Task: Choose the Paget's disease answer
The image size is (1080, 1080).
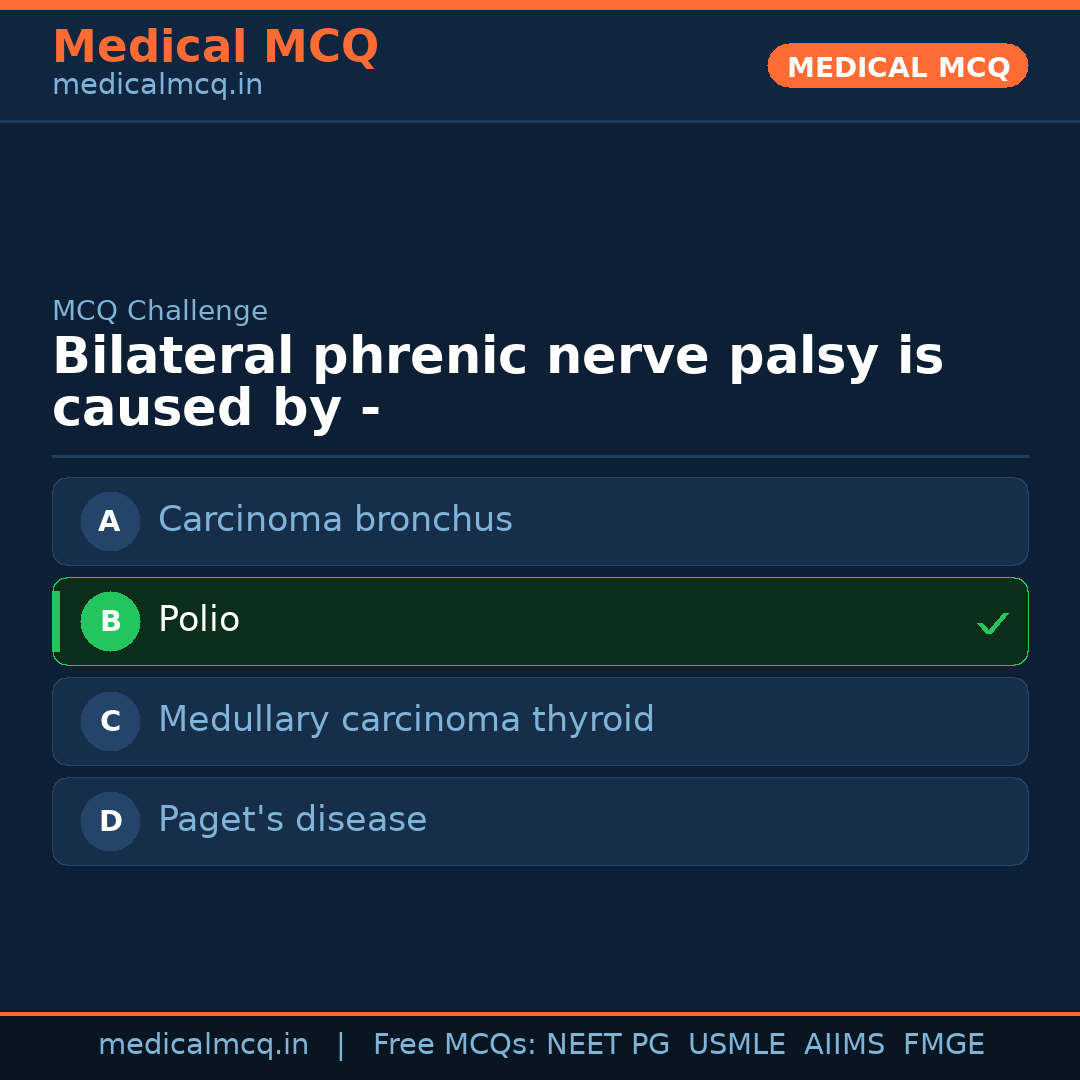Action: click(292, 820)
